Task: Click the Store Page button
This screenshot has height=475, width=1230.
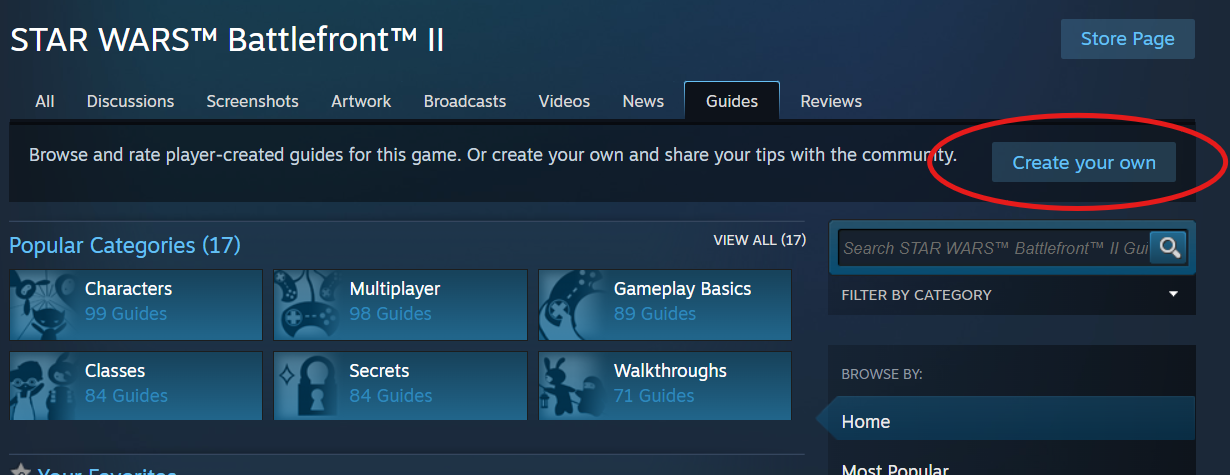Action: click(x=1128, y=39)
